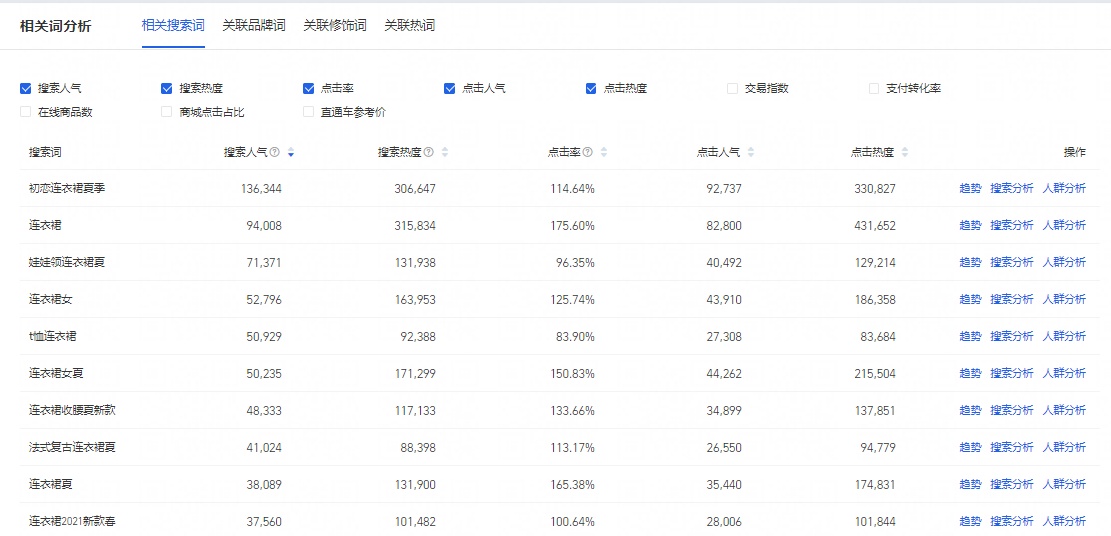Viewport: 1111px width, 536px height.
Task: Click the help icon beside 搜索人气 header
Action: pos(274,153)
